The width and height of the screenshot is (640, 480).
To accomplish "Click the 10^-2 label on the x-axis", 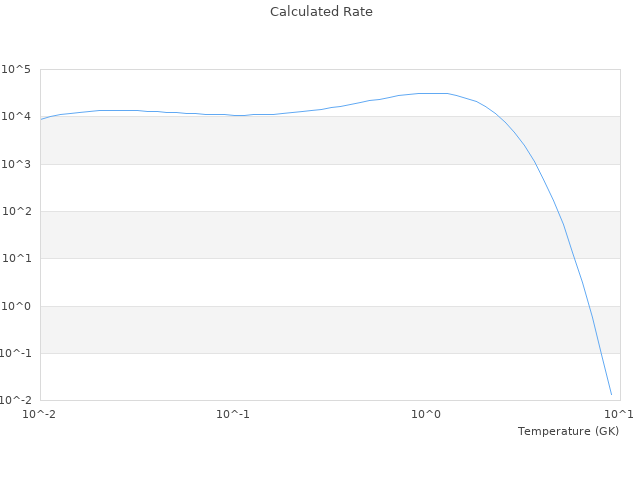I will coord(40,414).
